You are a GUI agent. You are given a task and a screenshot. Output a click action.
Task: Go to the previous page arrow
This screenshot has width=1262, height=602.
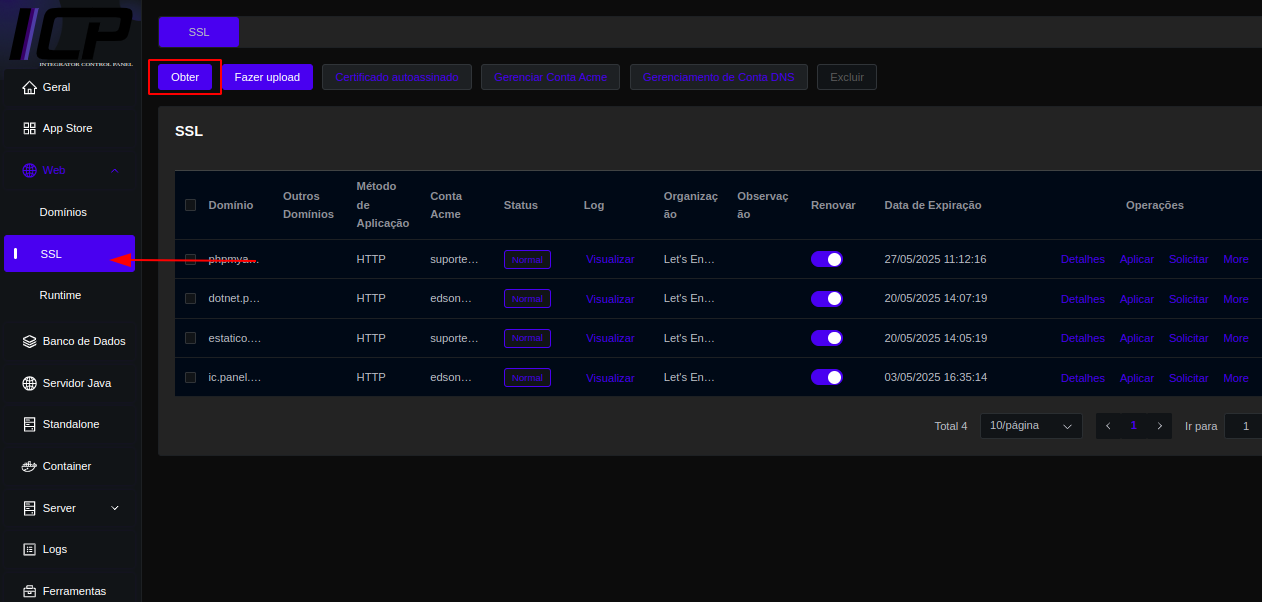(1108, 426)
